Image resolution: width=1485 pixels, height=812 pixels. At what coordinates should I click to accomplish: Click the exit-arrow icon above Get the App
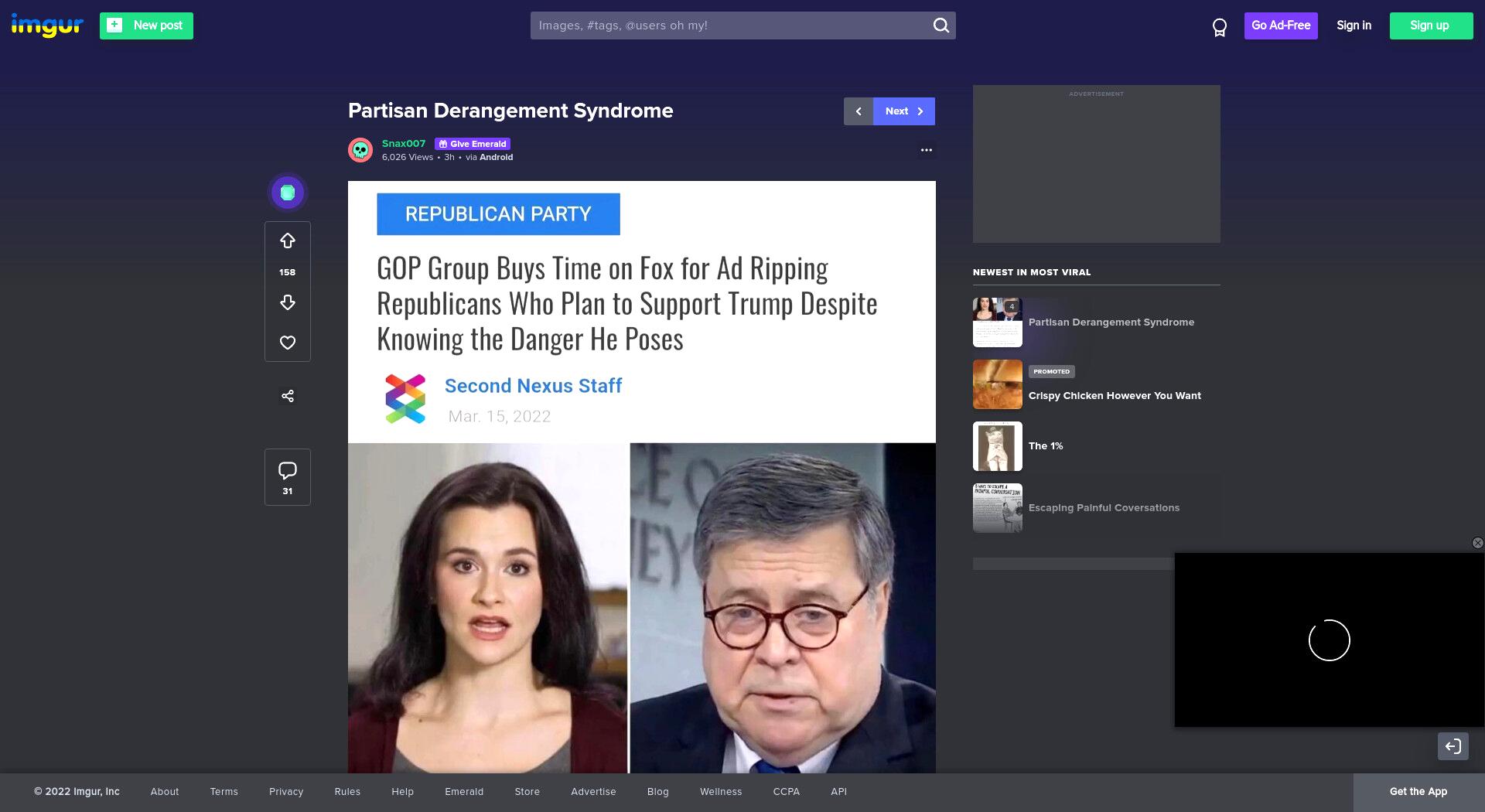(1453, 746)
